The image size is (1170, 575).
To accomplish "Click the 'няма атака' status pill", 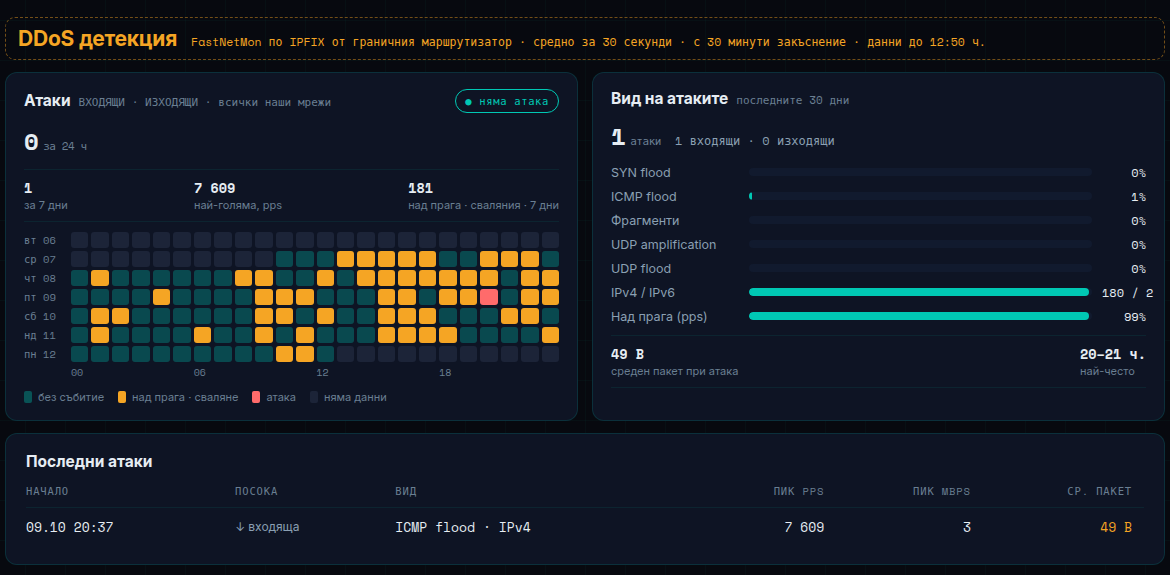I will 507,101.
